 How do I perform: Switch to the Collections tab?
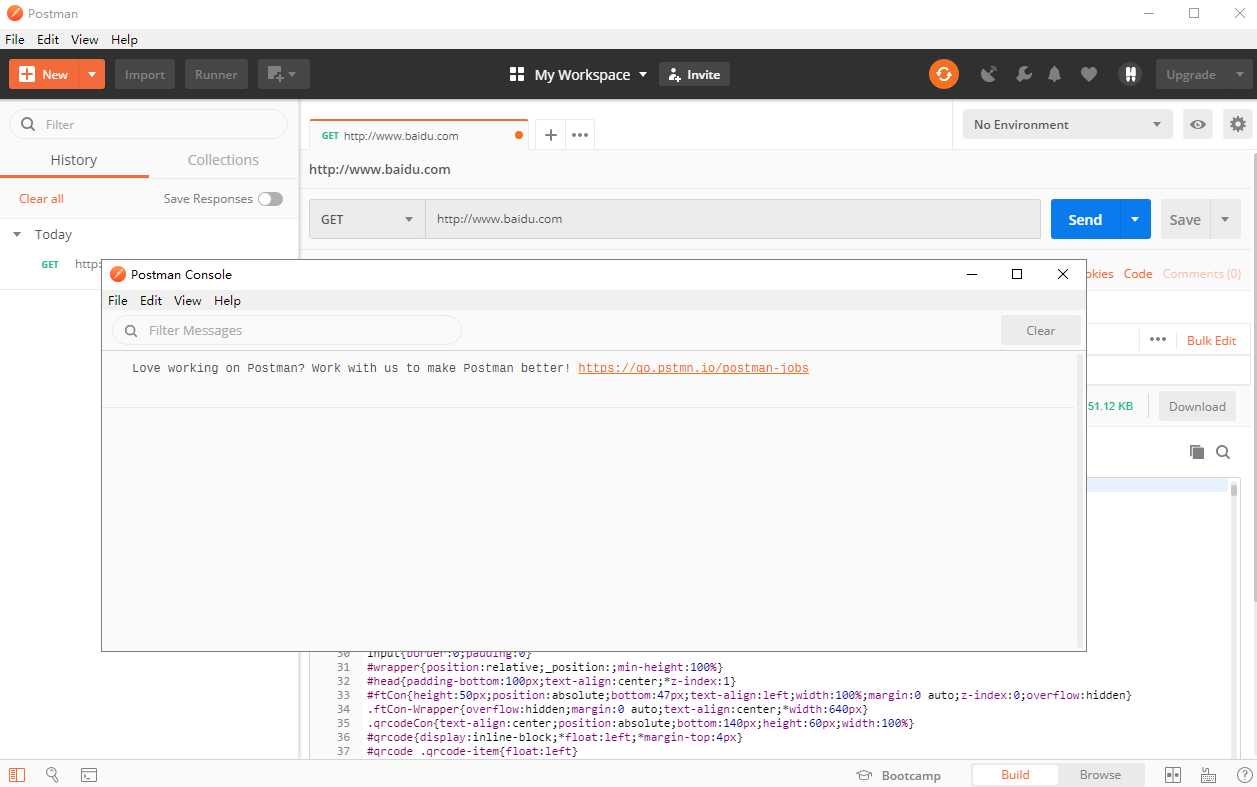tap(223, 160)
